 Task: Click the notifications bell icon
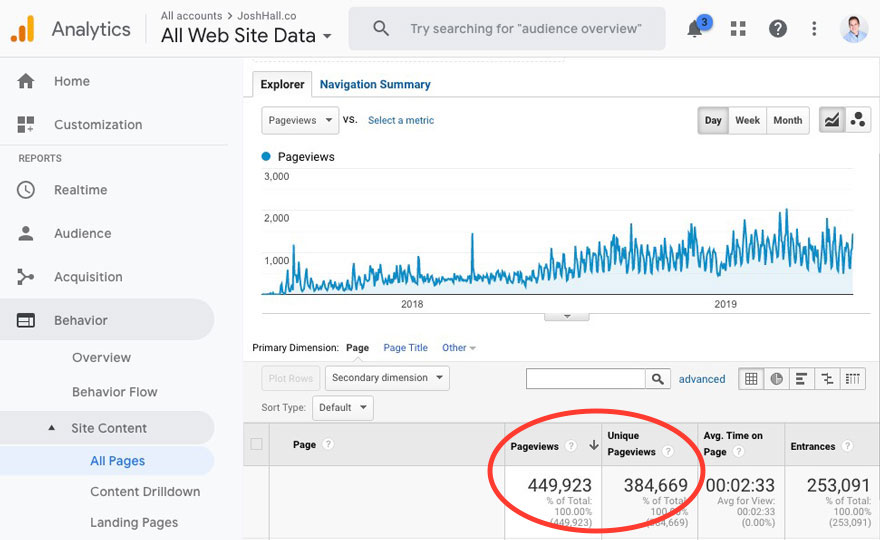point(695,29)
